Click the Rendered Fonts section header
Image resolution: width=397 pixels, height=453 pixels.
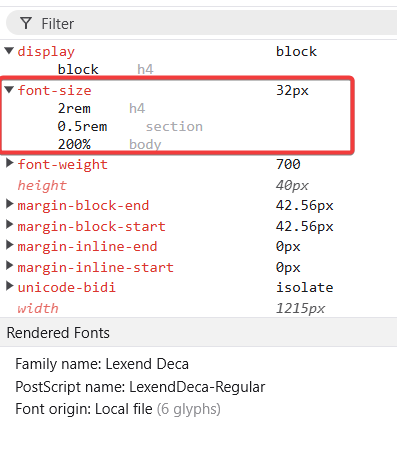click(198, 332)
